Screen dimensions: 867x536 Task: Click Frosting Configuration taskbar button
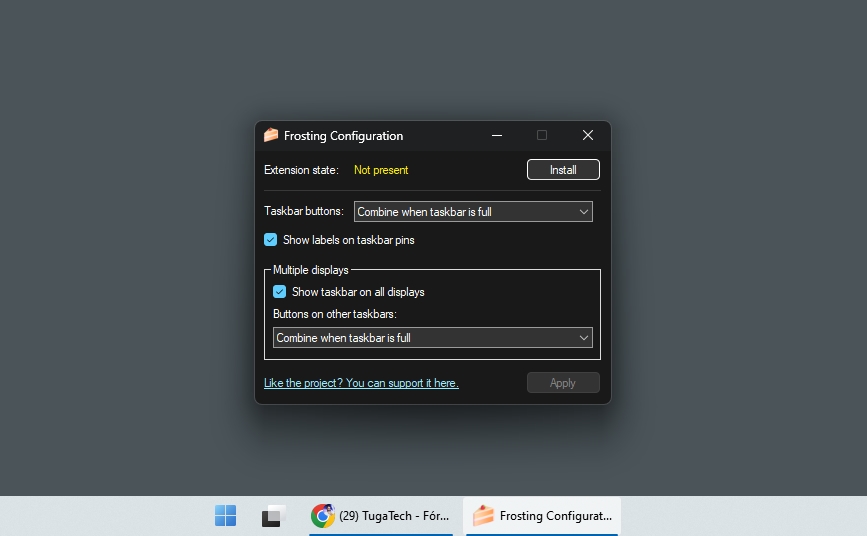pyautogui.click(x=542, y=516)
